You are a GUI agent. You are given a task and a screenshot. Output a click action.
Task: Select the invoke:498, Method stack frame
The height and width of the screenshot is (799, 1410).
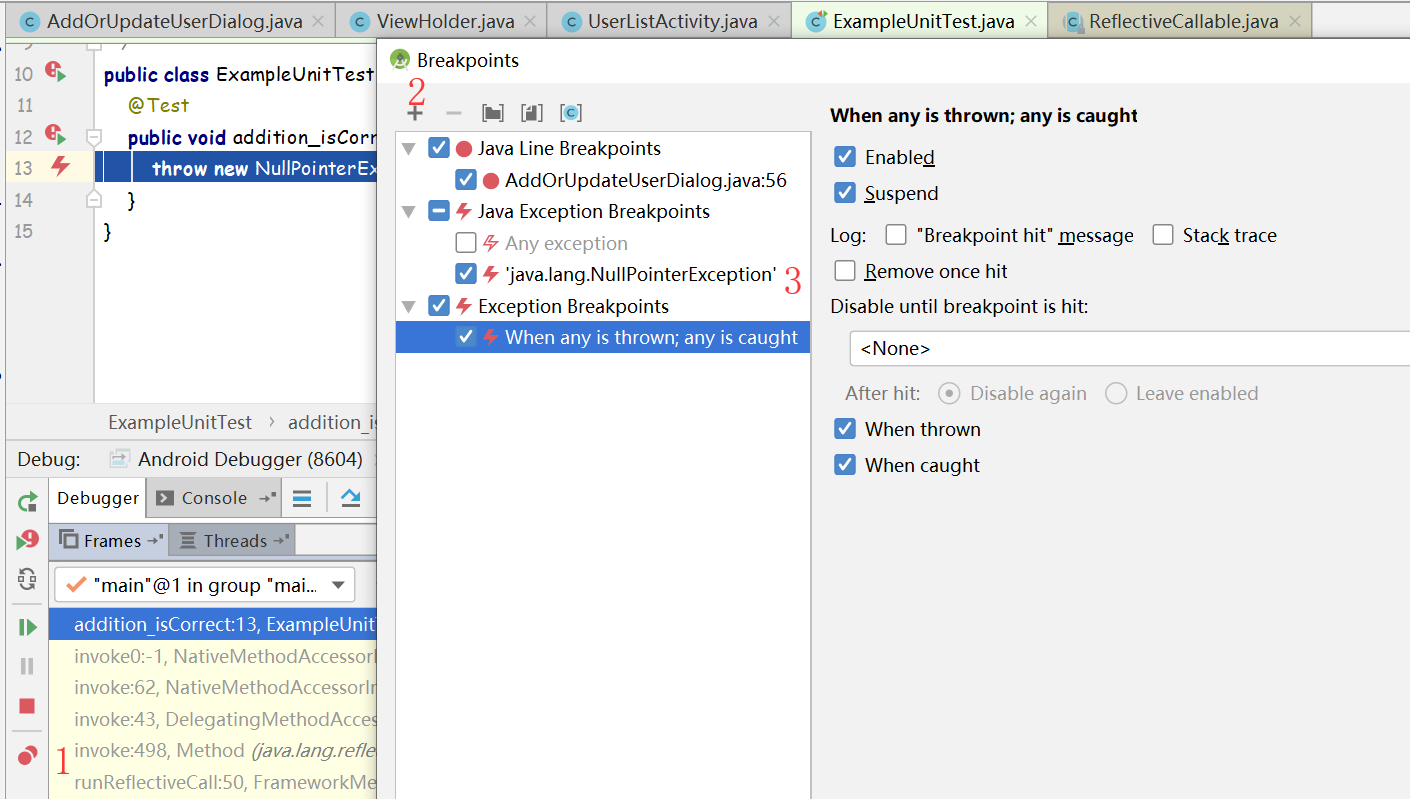[x=212, y=751]
